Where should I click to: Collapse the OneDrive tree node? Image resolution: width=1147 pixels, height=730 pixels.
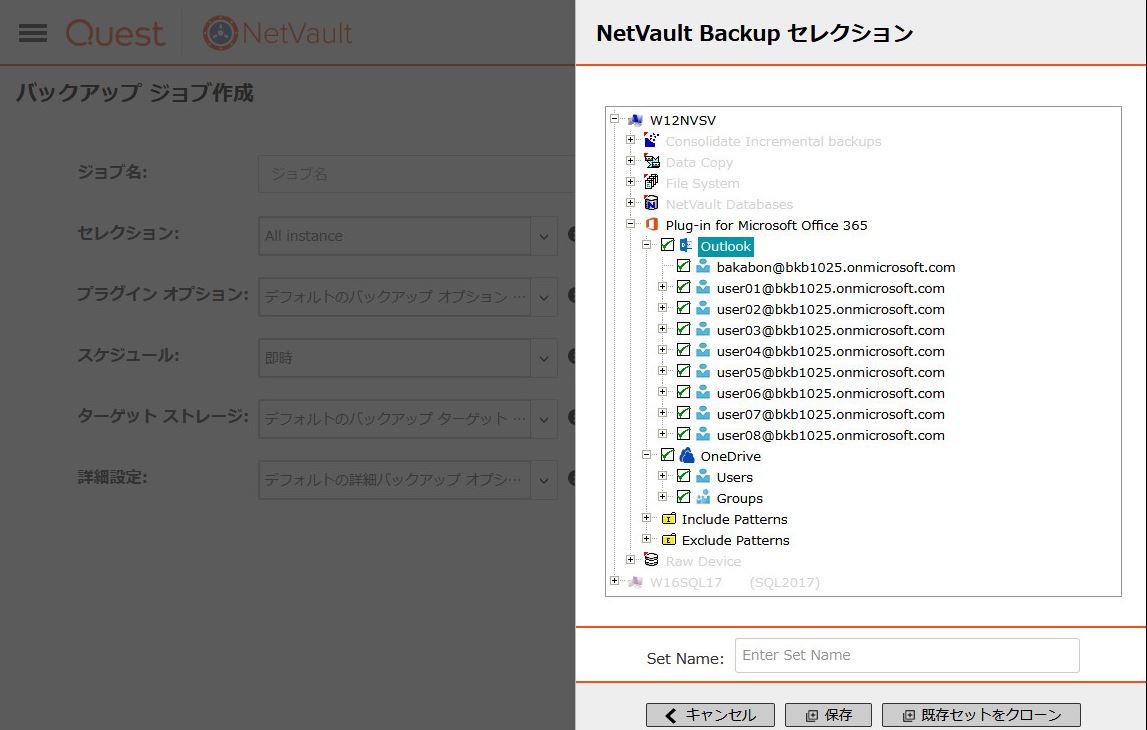point(647,454)
